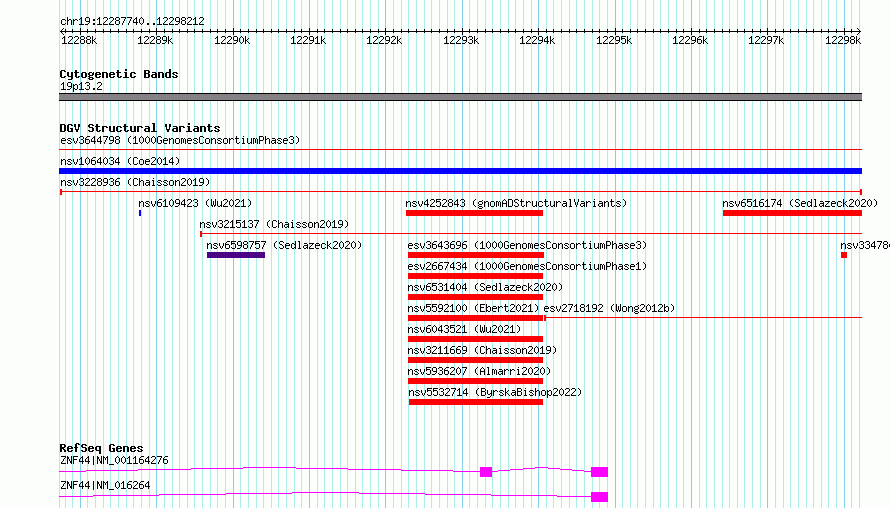Open the ZNF44|NM_016264 gene label
Image resolution: width=890 pixels, height=508 pixels.
[105, 485]
